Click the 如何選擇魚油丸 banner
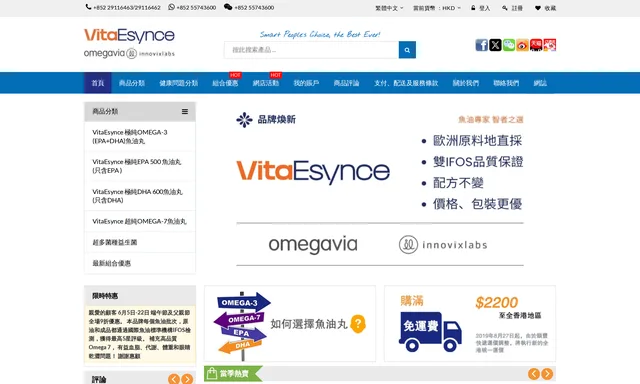 click(x=290, y=324)
